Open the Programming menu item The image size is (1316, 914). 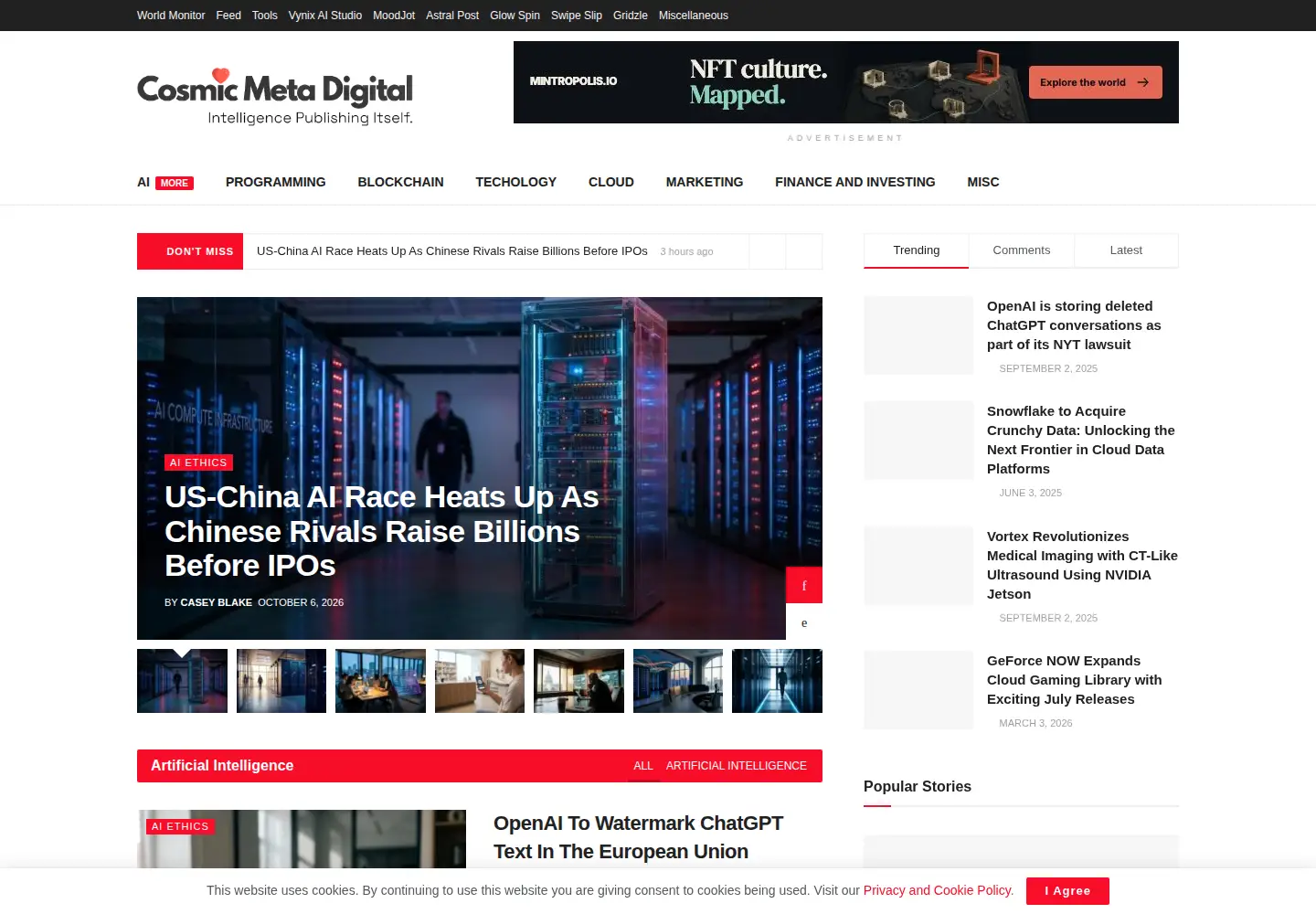[276, 182]
